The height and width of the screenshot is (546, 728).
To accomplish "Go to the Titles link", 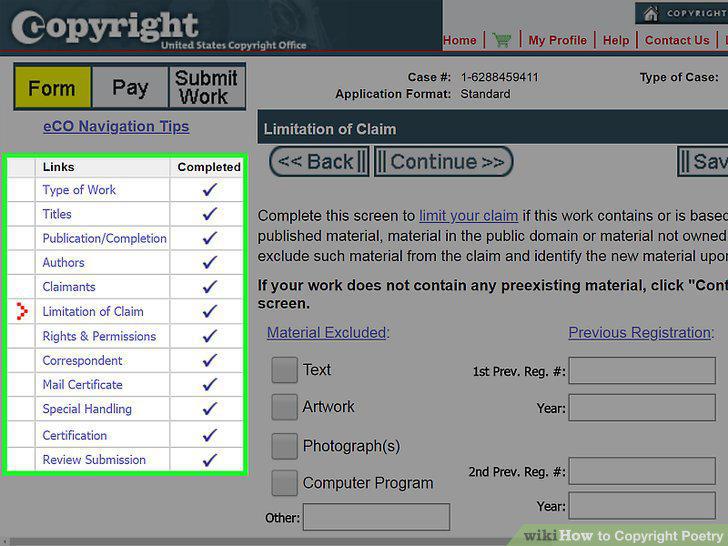I will (57, 214).
